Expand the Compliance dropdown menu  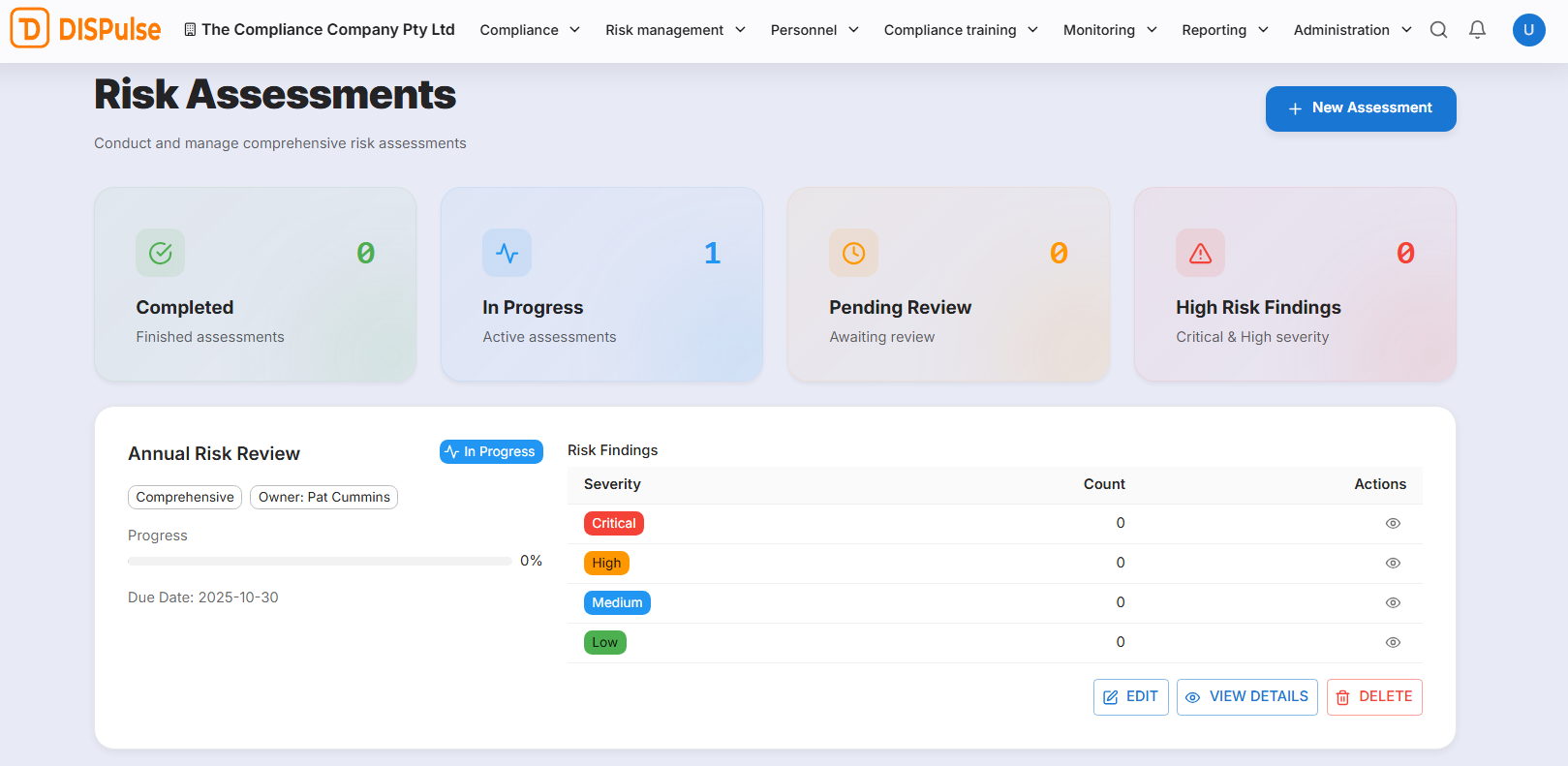[x=530, y=30]
